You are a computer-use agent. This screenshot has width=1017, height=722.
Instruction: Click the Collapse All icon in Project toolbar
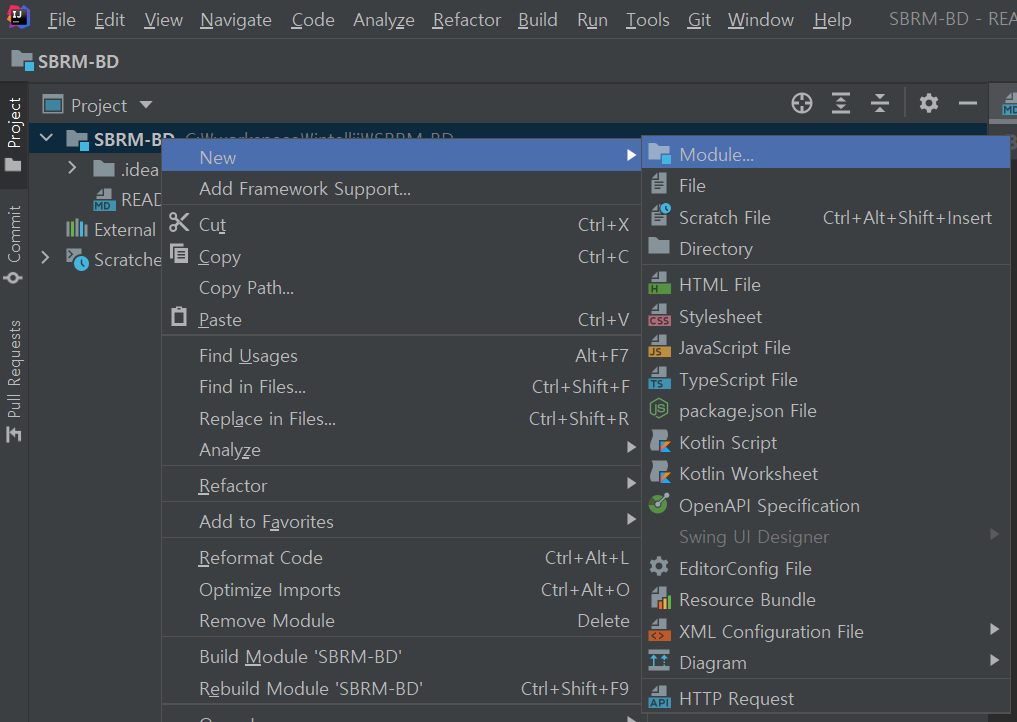click(879, 103)
